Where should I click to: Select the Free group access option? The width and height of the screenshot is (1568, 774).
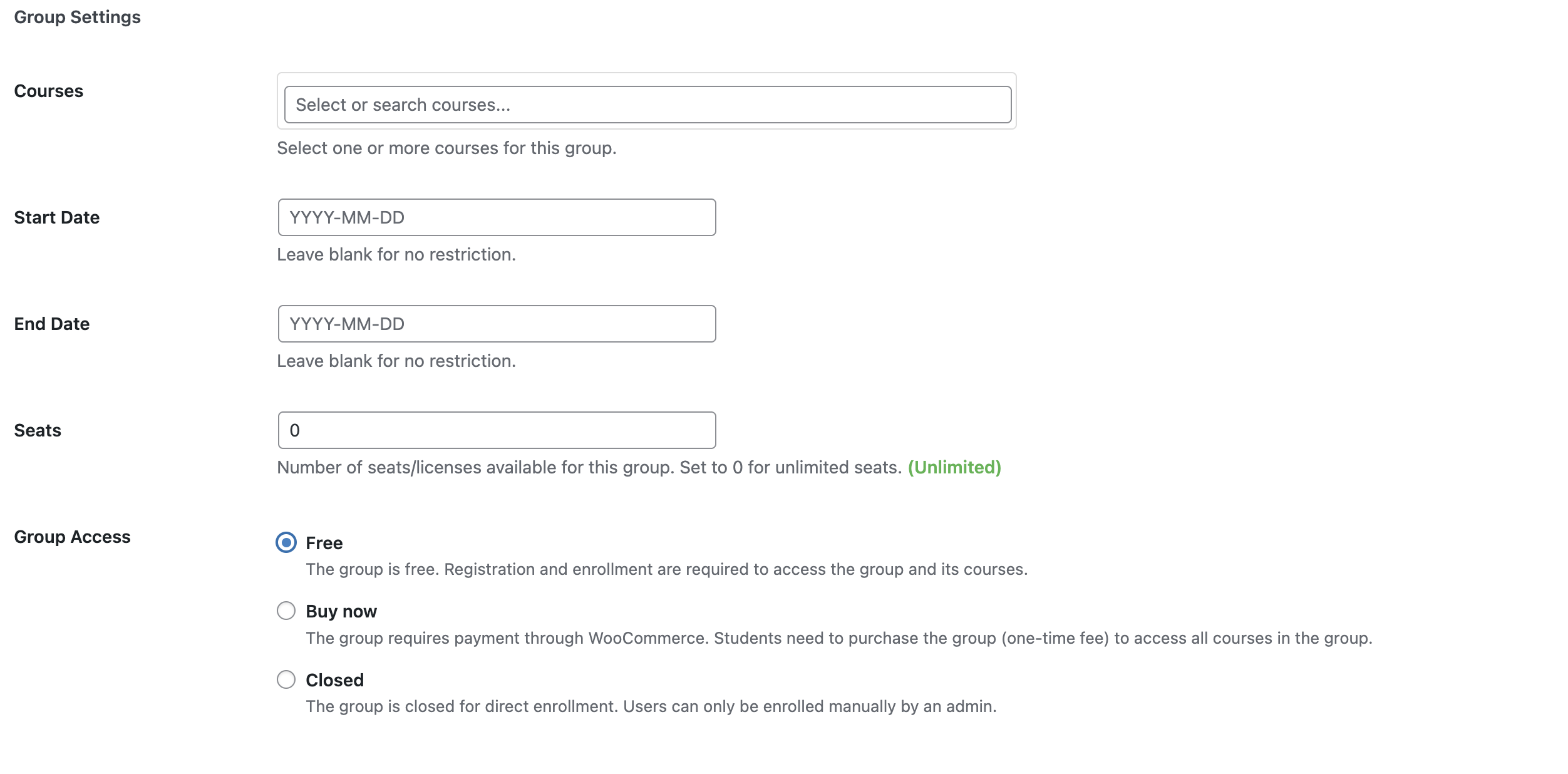(286, 543)
